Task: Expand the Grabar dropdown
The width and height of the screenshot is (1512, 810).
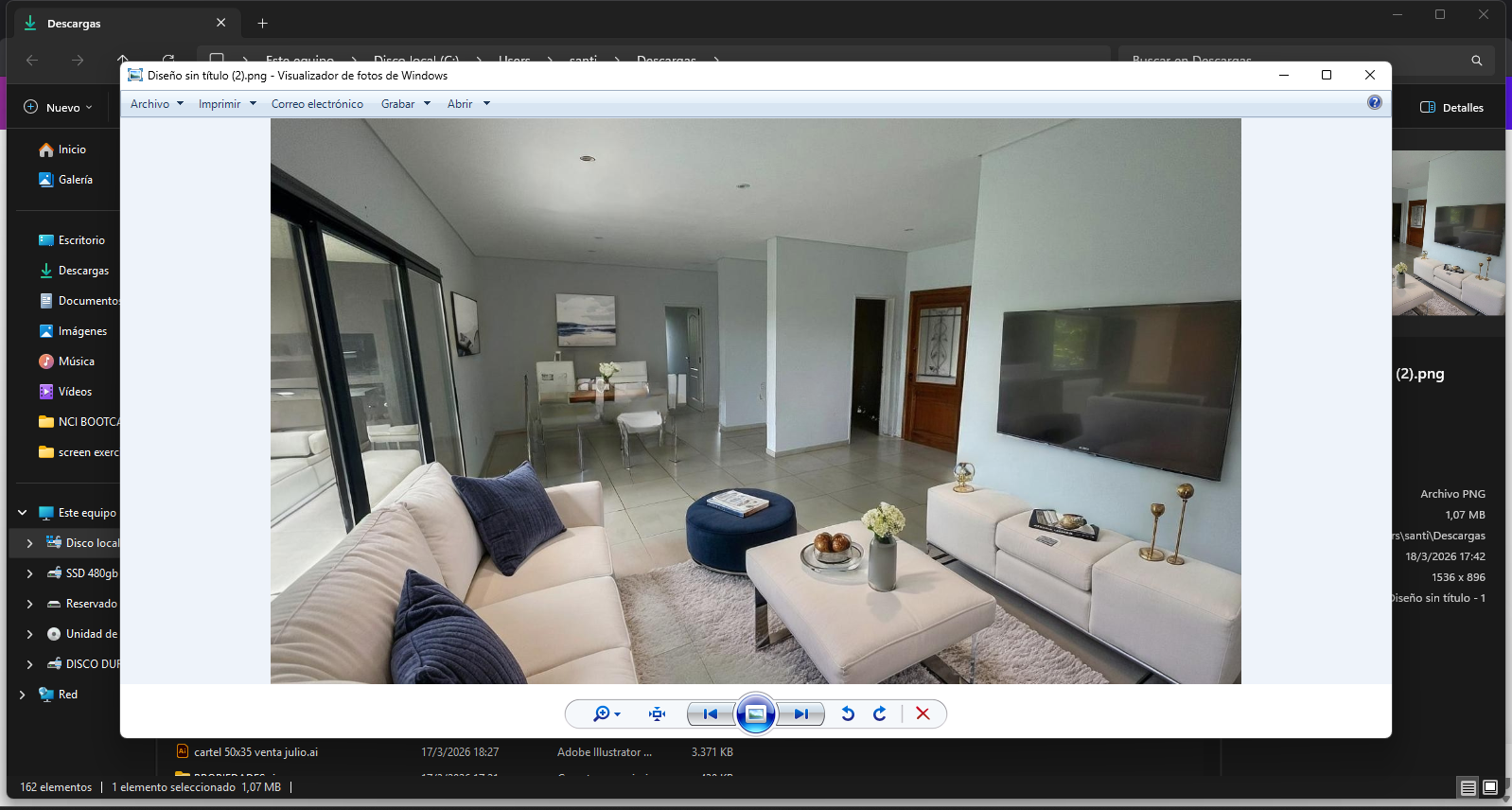Action: (405, 104)
